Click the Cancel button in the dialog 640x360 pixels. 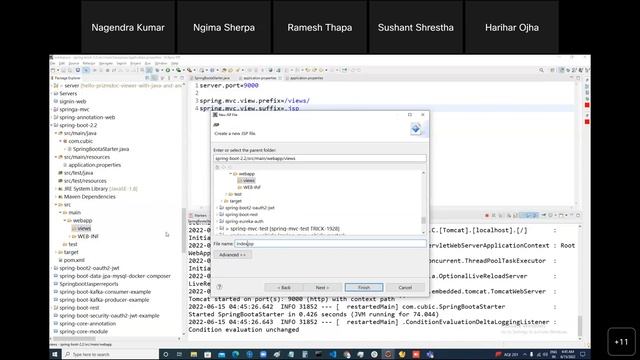pyautogui.click(x=405, y=287)
